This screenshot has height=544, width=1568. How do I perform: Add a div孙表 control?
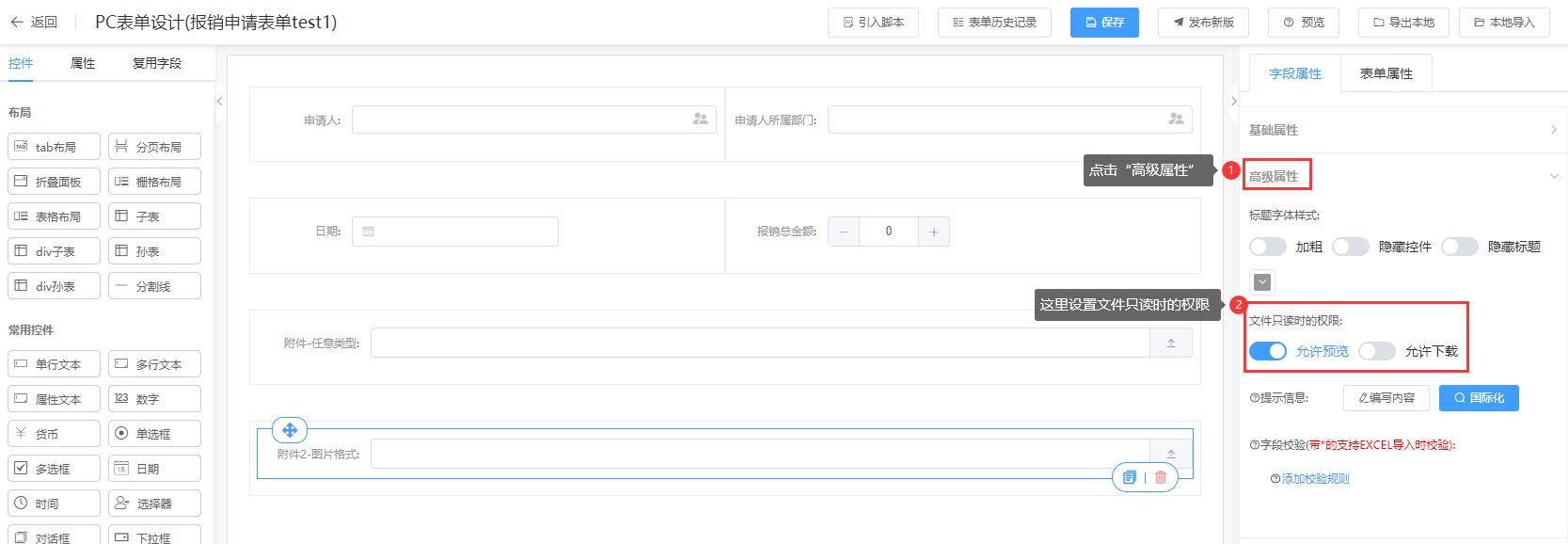(54, 286)
